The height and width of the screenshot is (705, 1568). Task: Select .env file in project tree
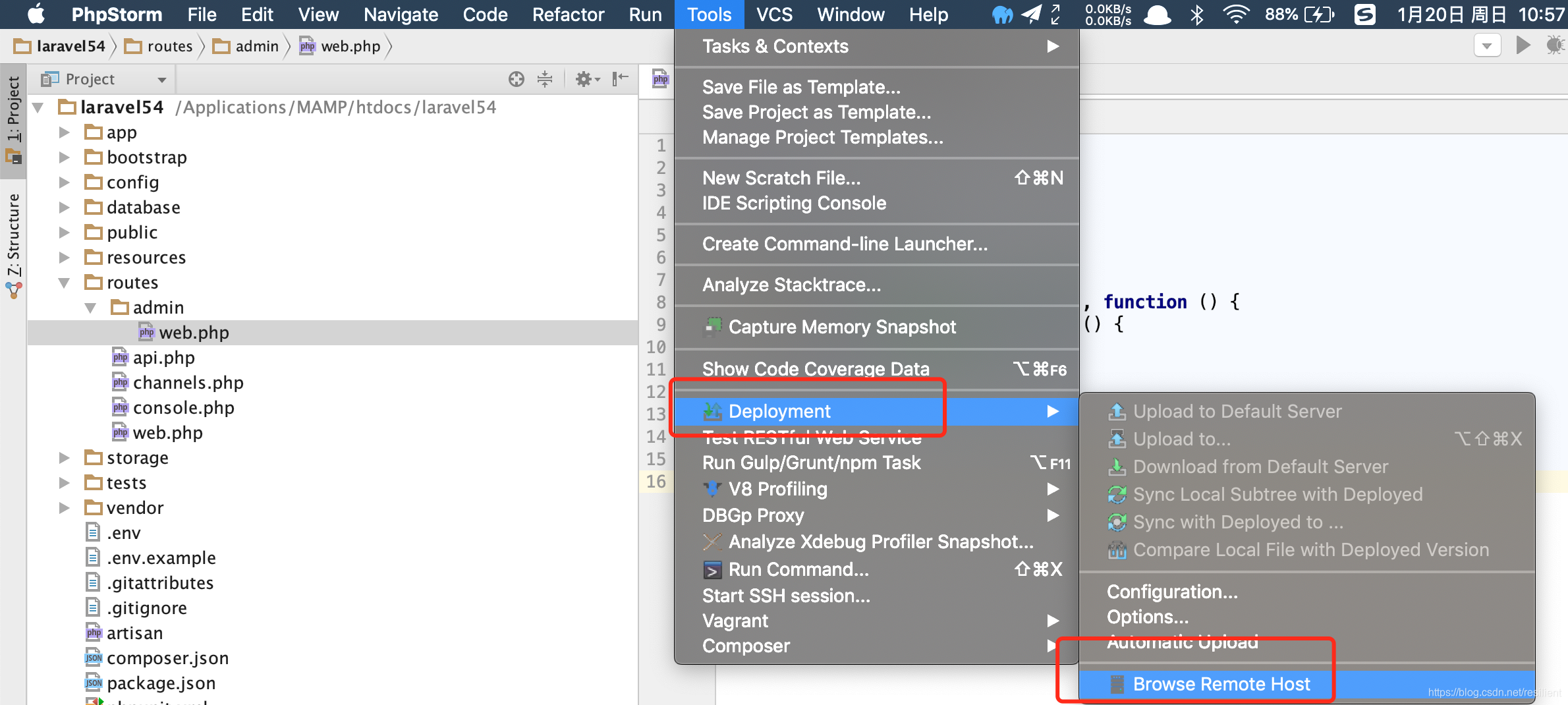123,533
